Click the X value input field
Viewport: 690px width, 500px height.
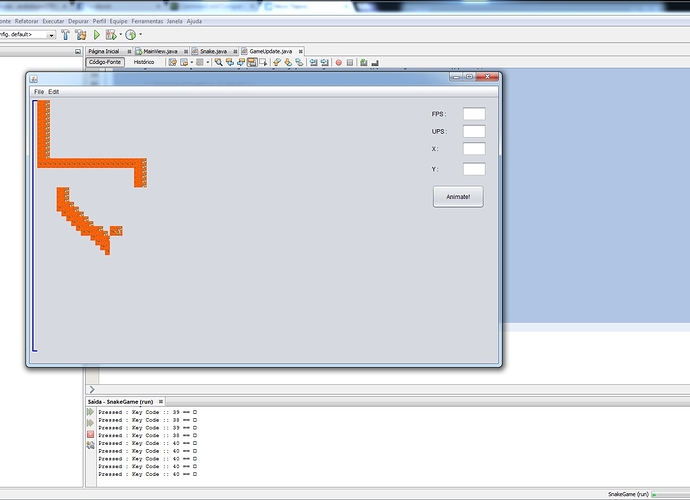474,149
